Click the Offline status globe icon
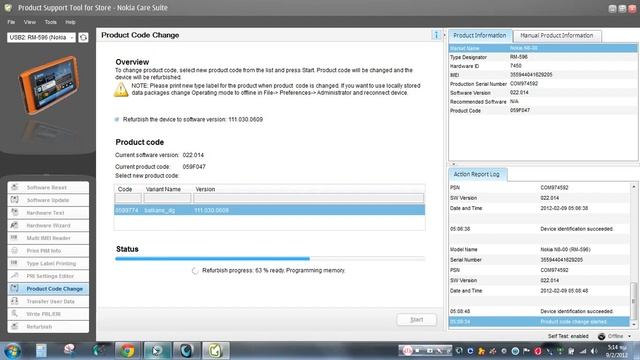Image resolution: width=640 pixels, height=360 pixels. pos(601,336)
